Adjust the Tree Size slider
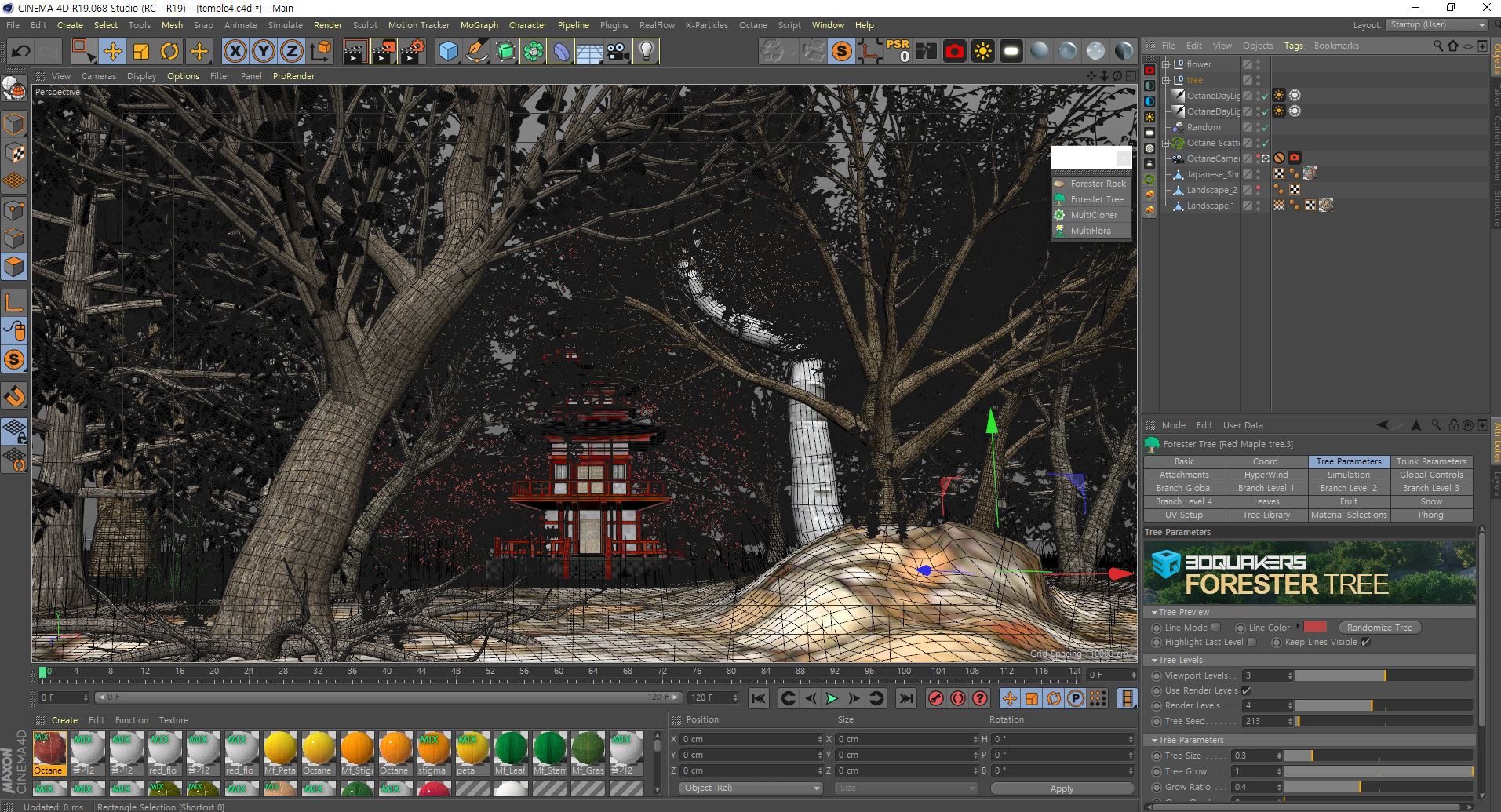This screenshot has height=812, width=1501. click(1379, 756)
